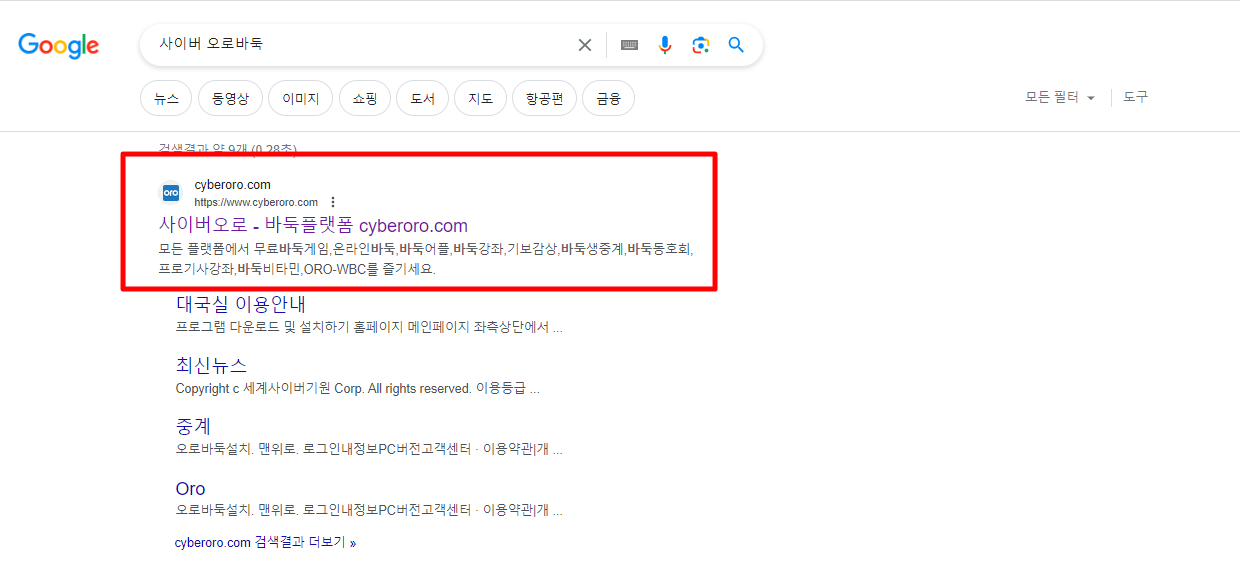Click the result description starting 모든 플랫폼에서
Screen dimensions: 1240x571
coord(425,259)
